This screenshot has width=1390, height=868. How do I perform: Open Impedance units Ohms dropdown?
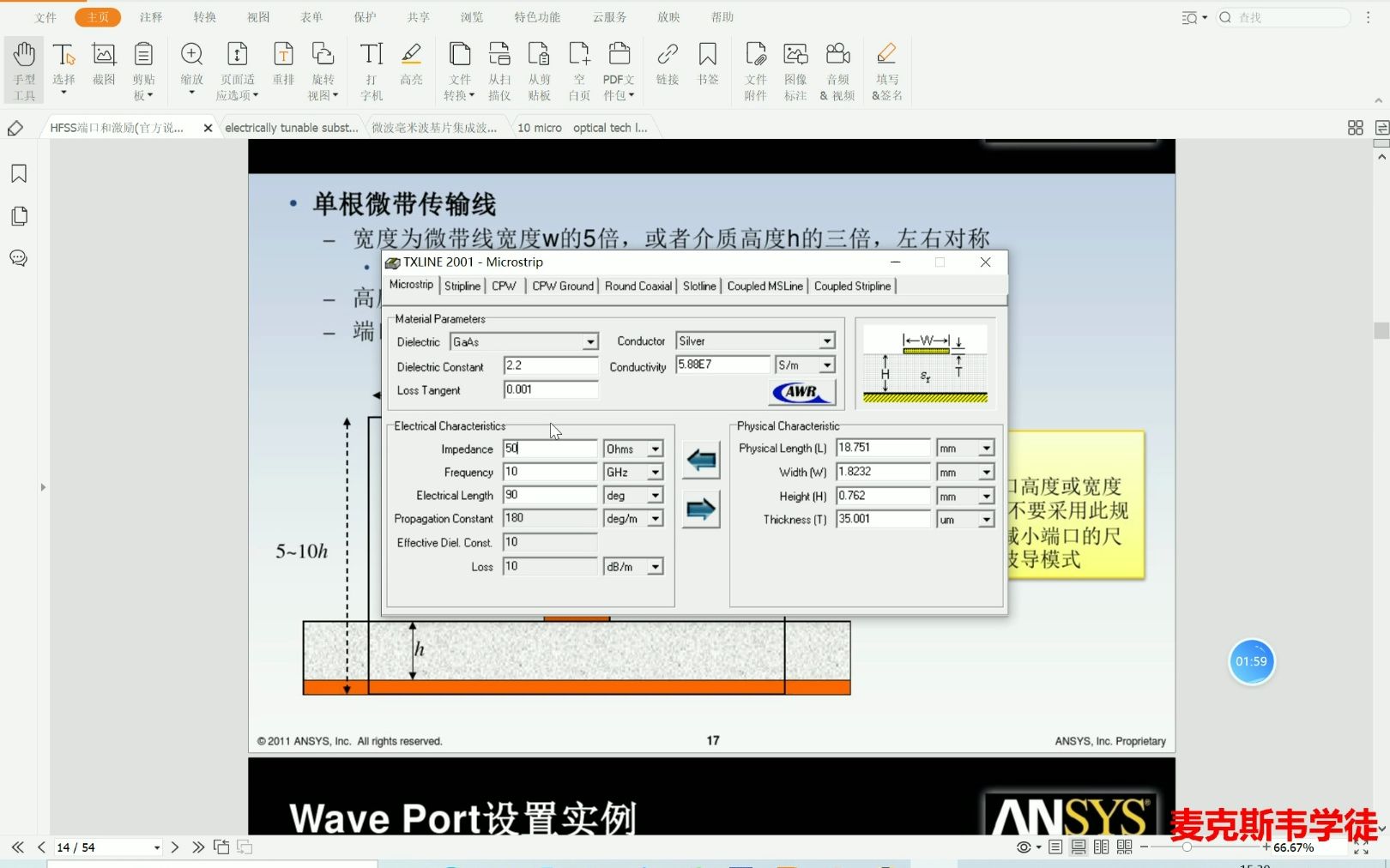655,449
